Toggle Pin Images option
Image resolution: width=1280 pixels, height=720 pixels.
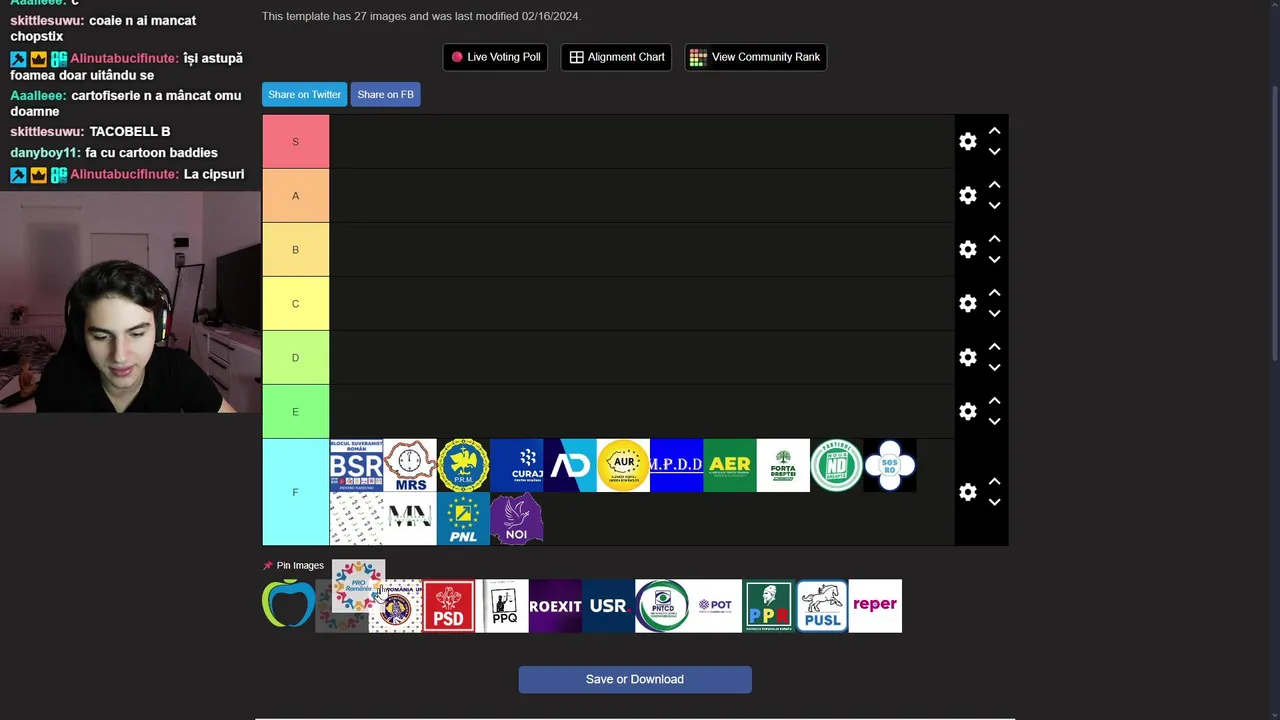(x=293, y=565)
